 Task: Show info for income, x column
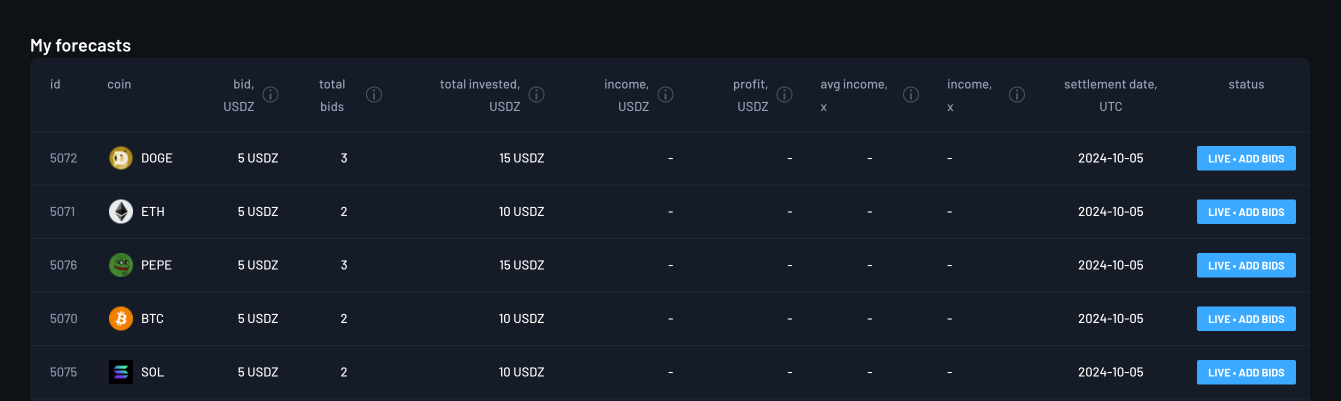(x=1017, y=95)
